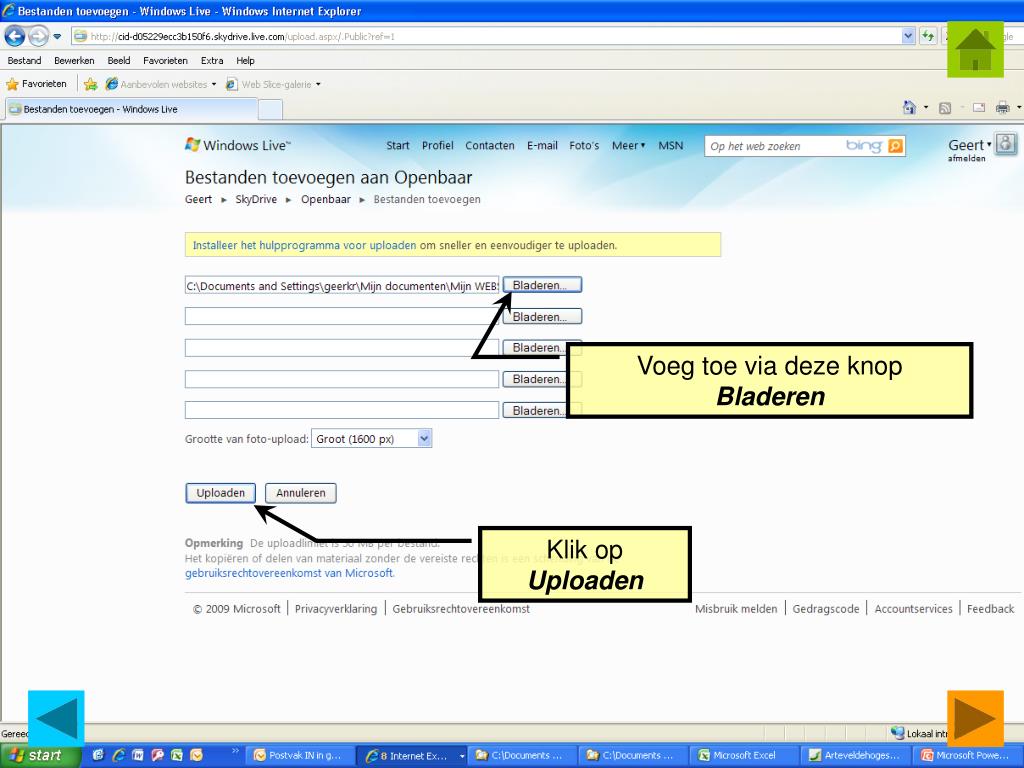1024x768 pixels.
Task: Open Profiel in Windows Live navigation
Action: pyautogui.click(x=438, y=146)
